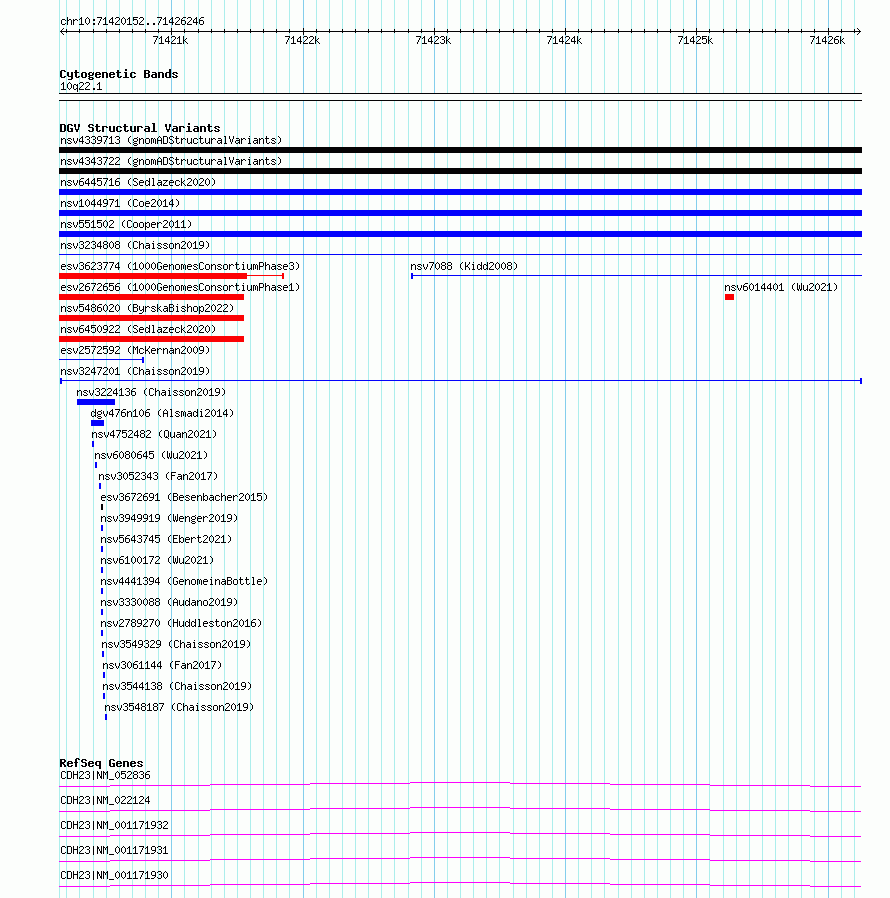Click the 71426k ruler tick label
This screenshot has width=890, height=898.
tap(827, 40)
